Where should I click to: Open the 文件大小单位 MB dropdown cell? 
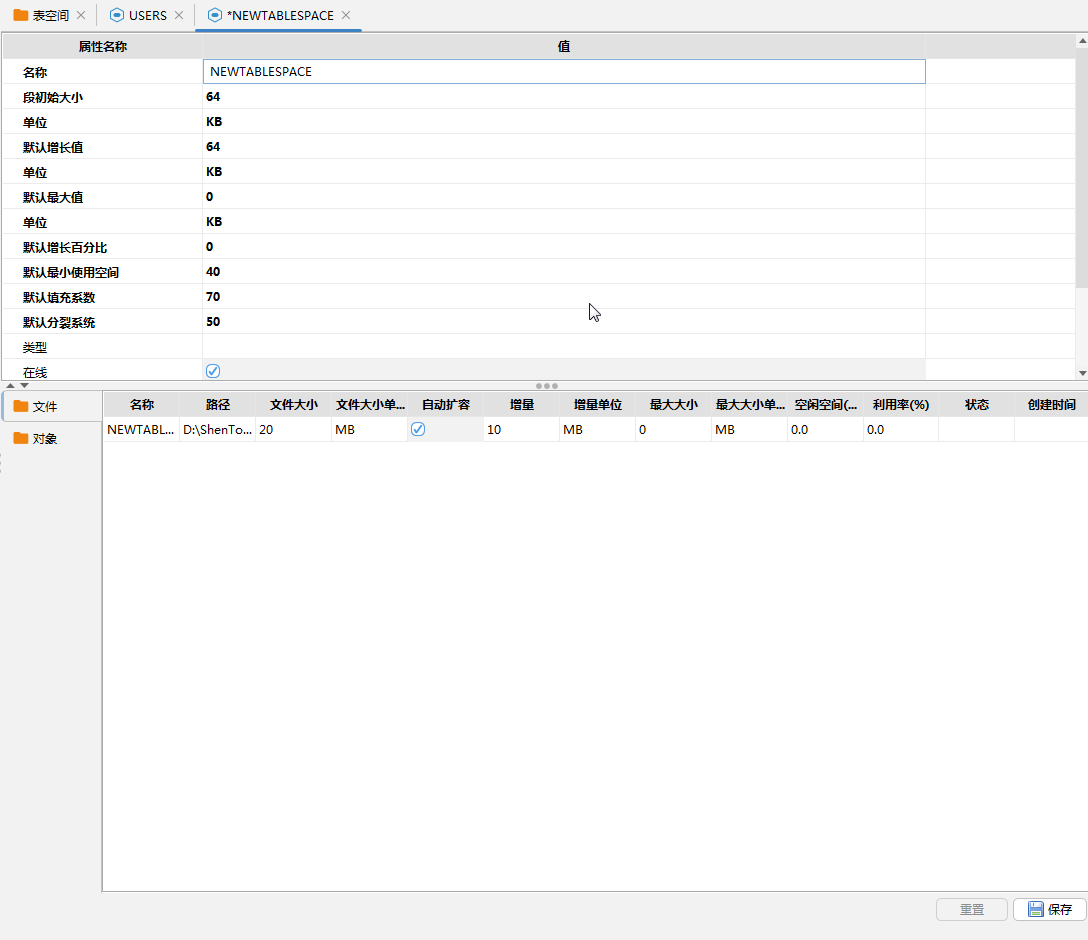click(x=369, y=429)
